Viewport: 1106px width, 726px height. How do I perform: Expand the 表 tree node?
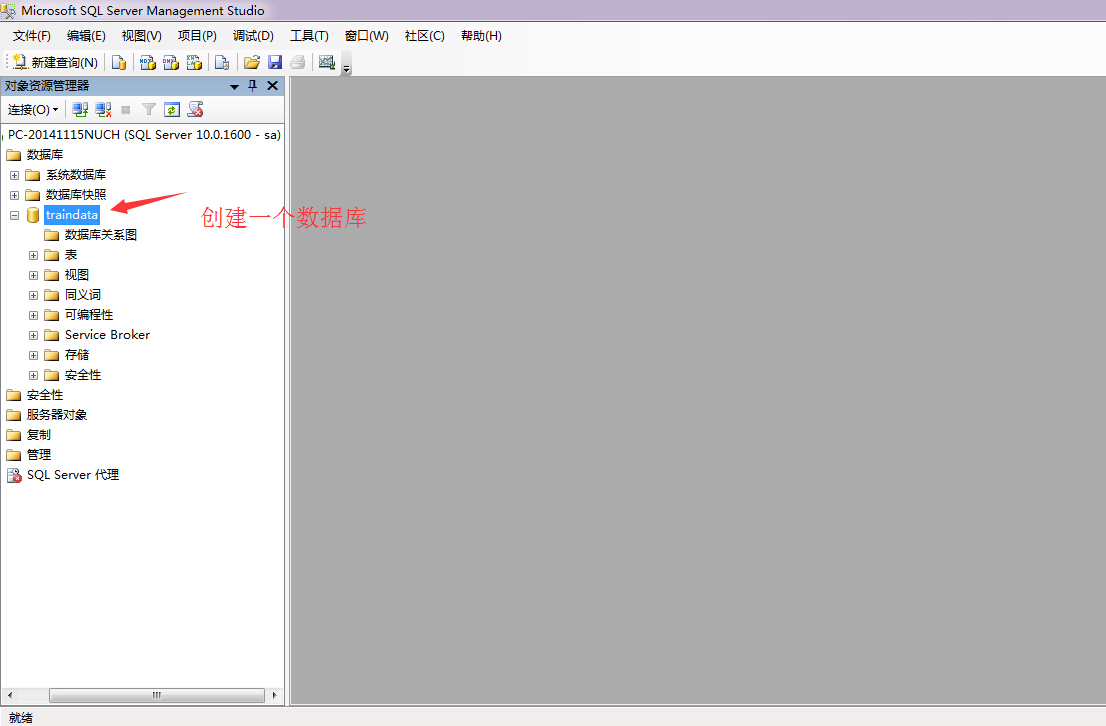pyautogui.click(x=33, y=254)
